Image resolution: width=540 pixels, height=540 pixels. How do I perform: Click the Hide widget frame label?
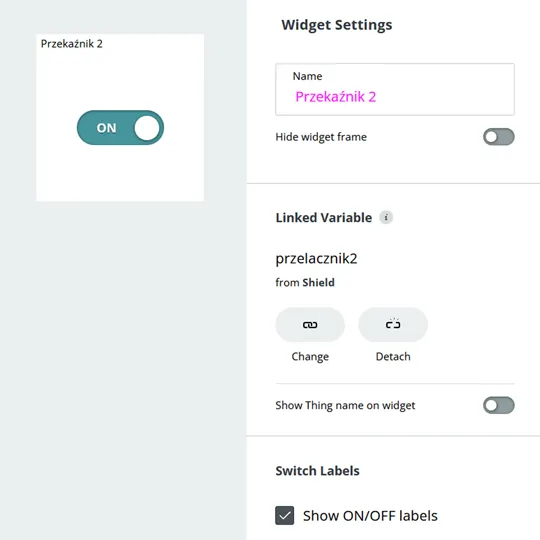(x=321, y=137)
